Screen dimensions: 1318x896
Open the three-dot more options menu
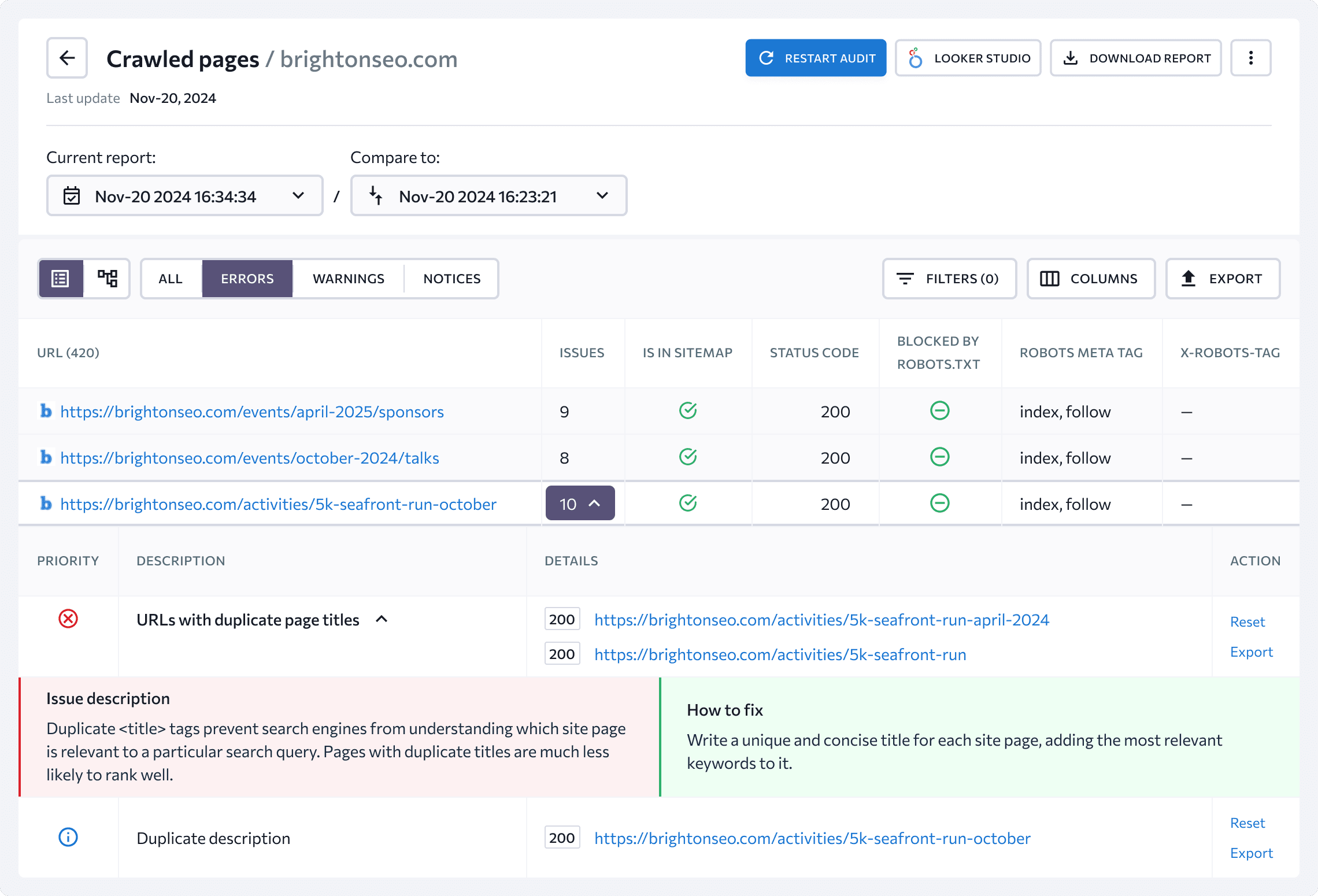[1251, 58]
